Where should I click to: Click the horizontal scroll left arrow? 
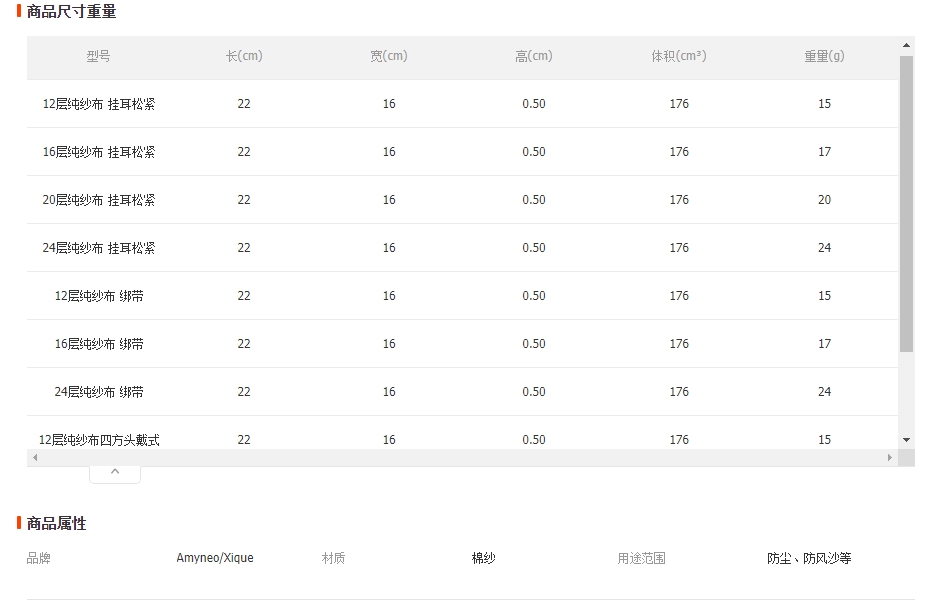pos(35,457)
